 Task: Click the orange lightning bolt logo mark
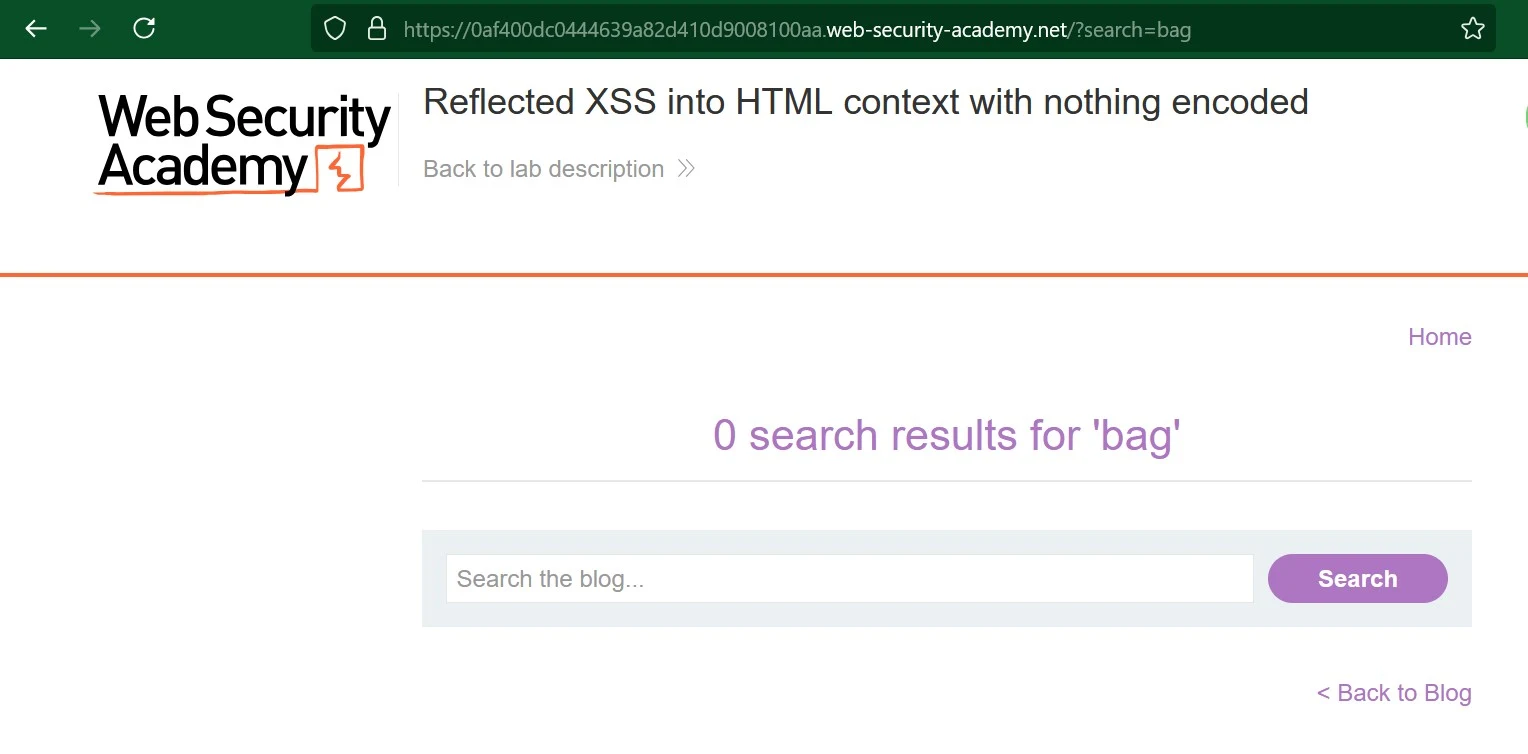tap(341, 169)
